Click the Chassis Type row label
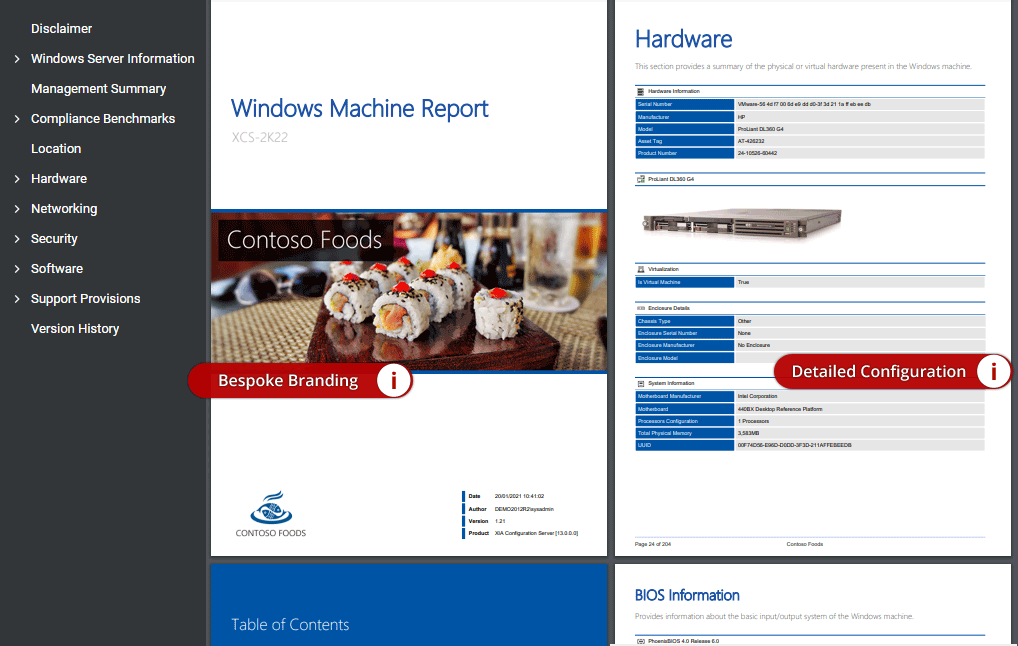The width and height of the screenshot is (1018, 646). [684, 321]
